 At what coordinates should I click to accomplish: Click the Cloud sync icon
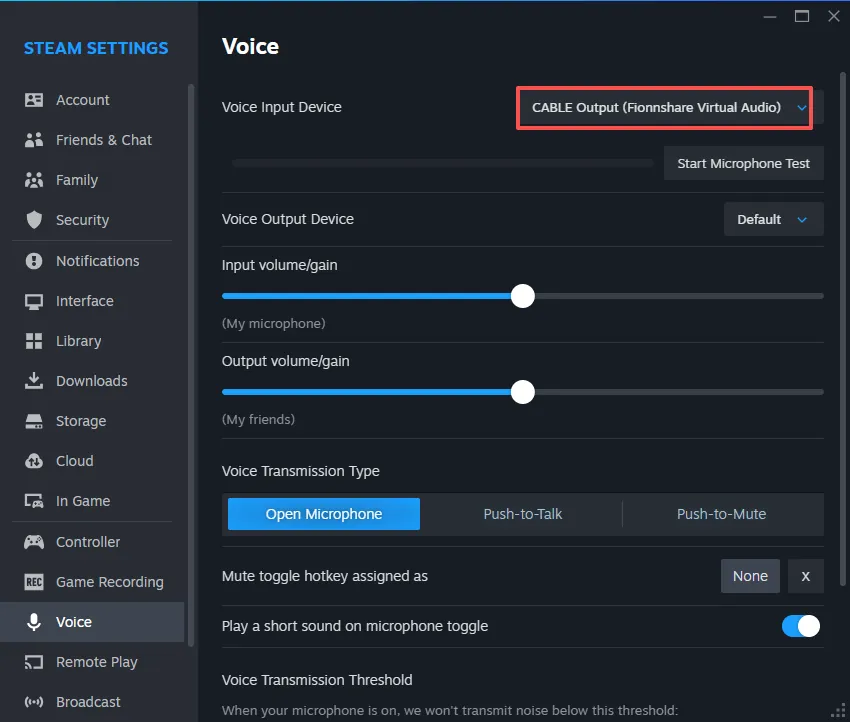click(34, 461)
